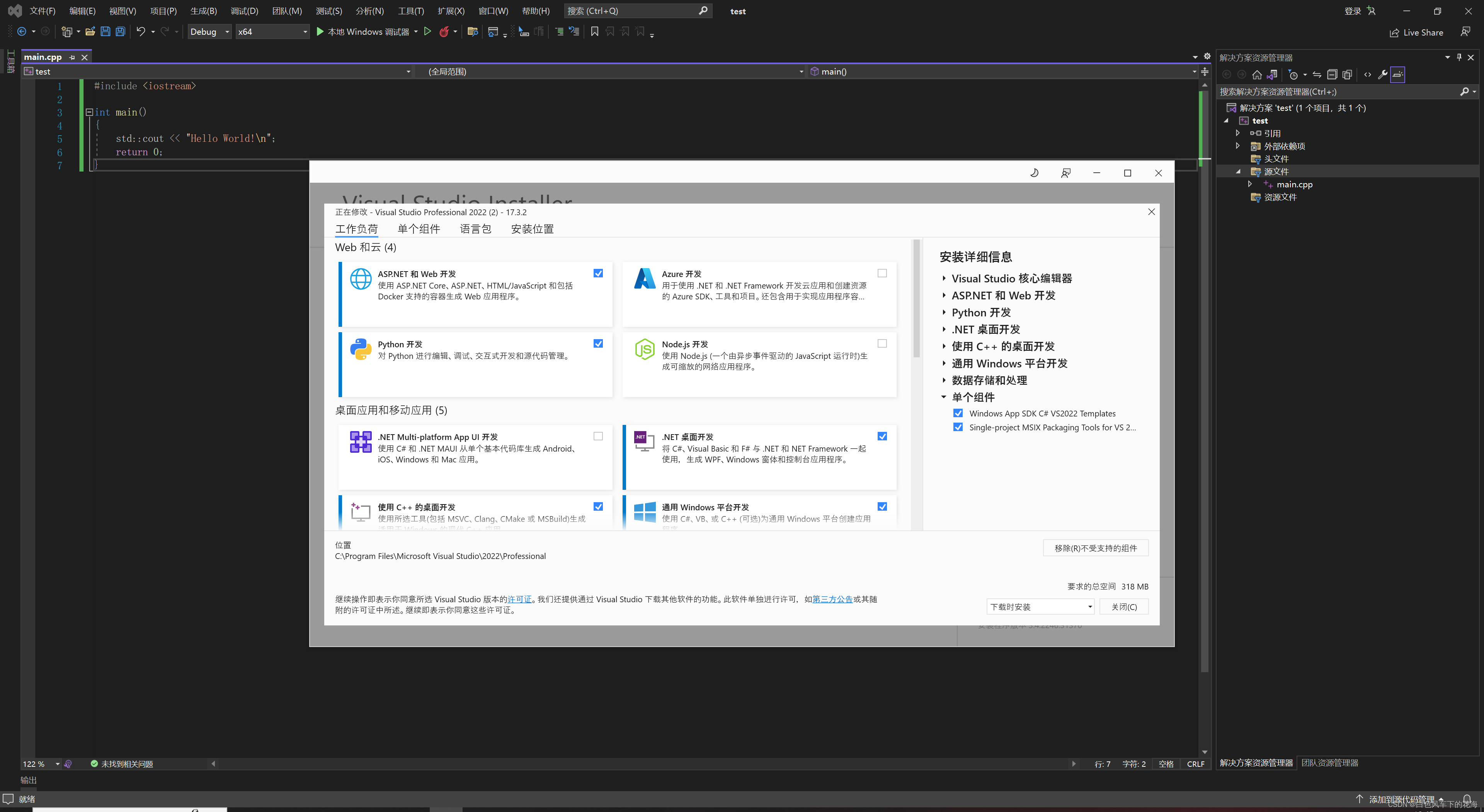Collapse all items in Solution Explorer
The height and width of the screenshot is (812, 1484).
pos(1333,74)
